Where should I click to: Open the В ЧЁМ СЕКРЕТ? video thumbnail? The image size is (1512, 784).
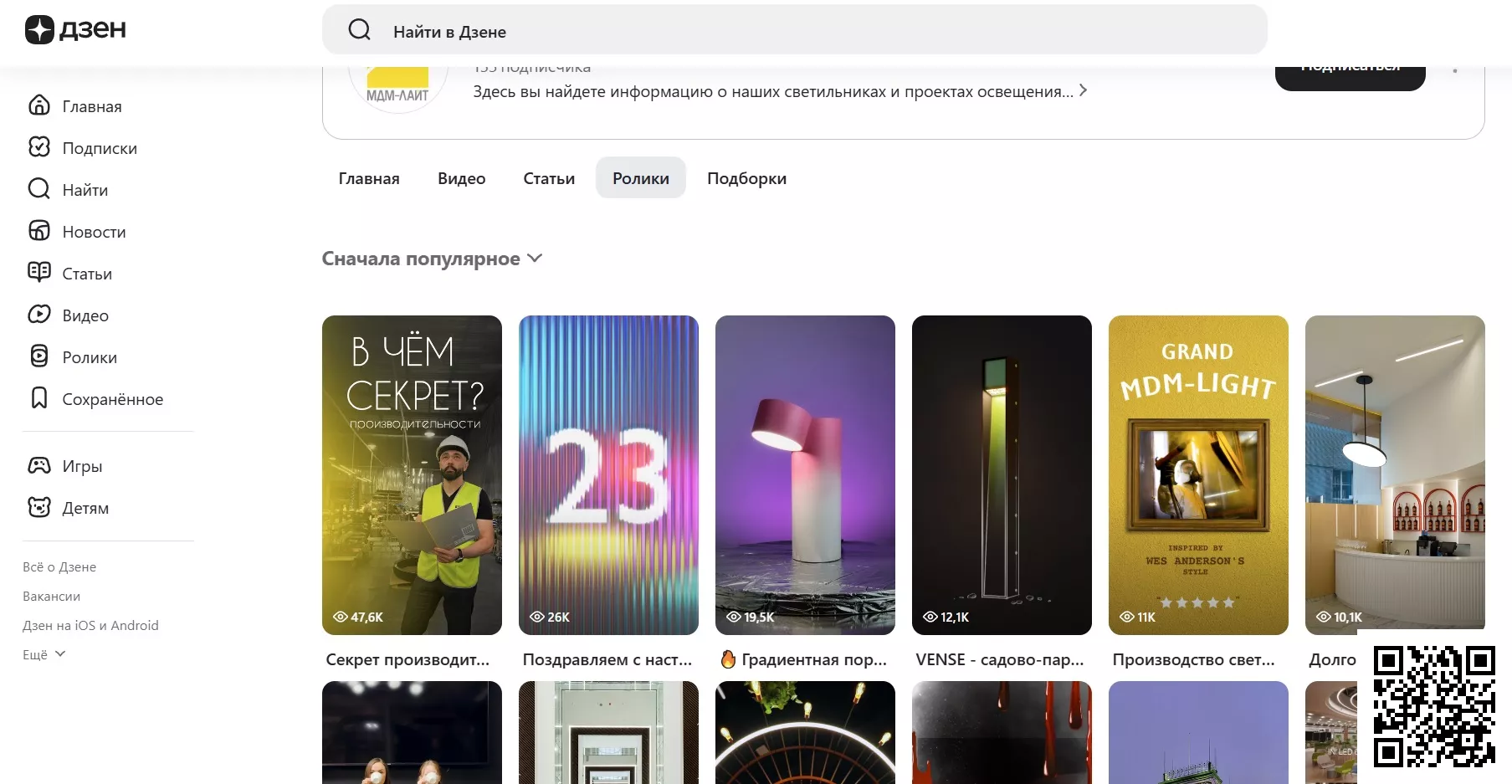click(412, 474)
